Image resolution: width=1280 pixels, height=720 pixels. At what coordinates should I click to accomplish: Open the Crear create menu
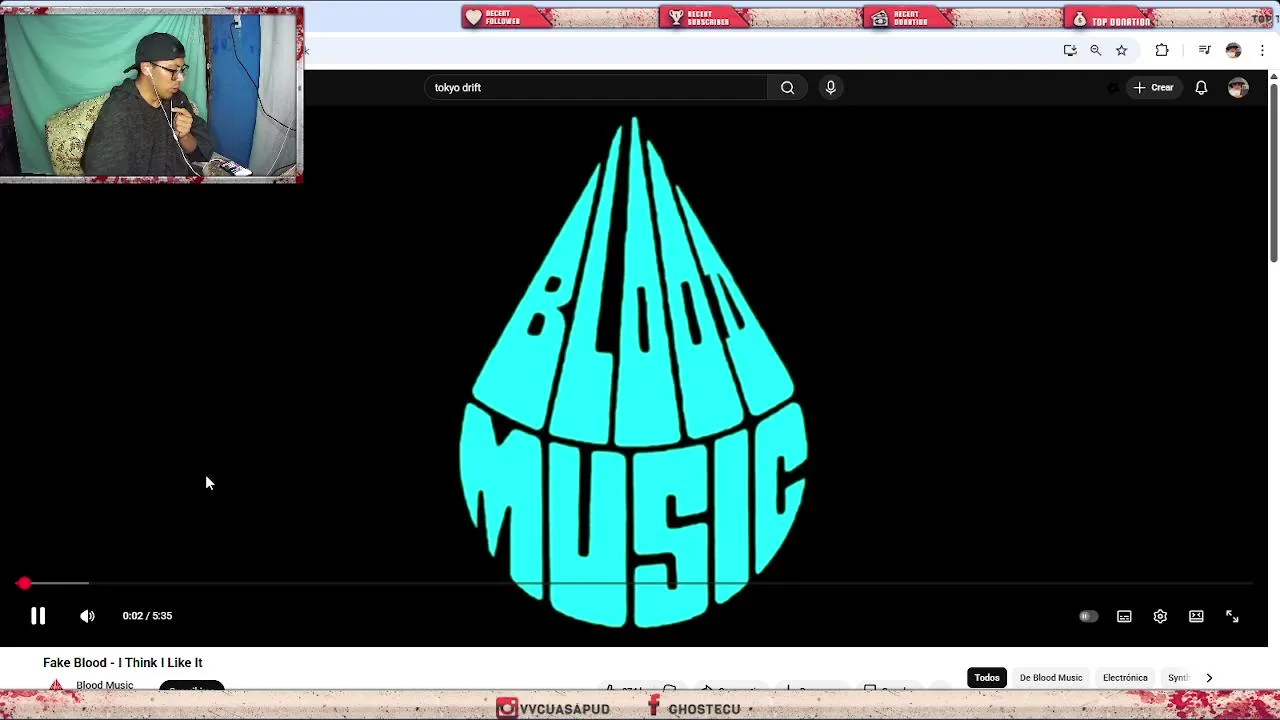[x=1153, y=87]
